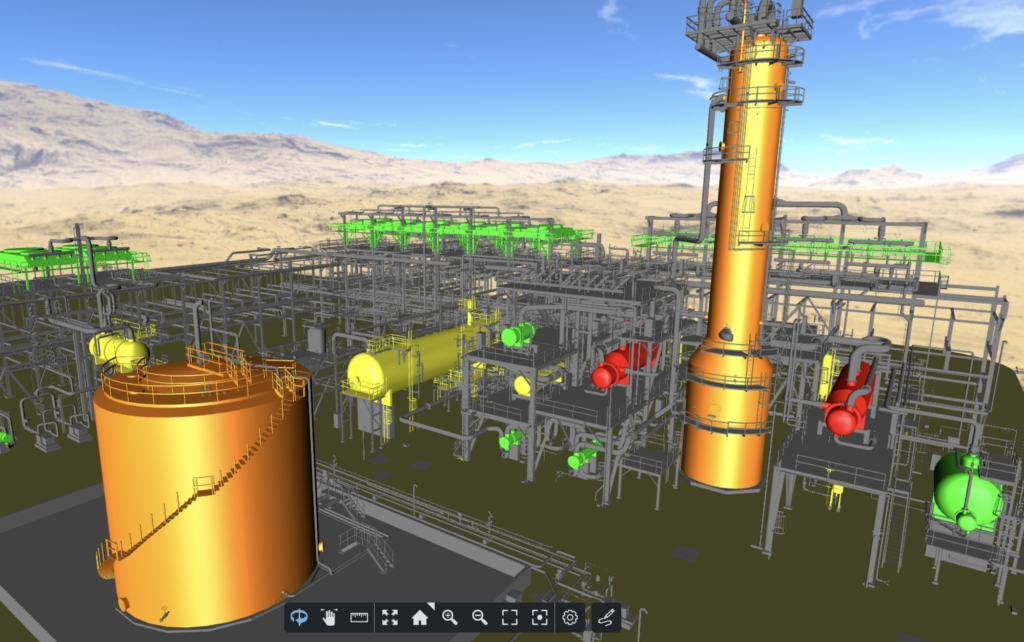Open the viewer Settings gear
Image resolution: width=1024 pixels, height=642 pixels.
tap(568, 617)
